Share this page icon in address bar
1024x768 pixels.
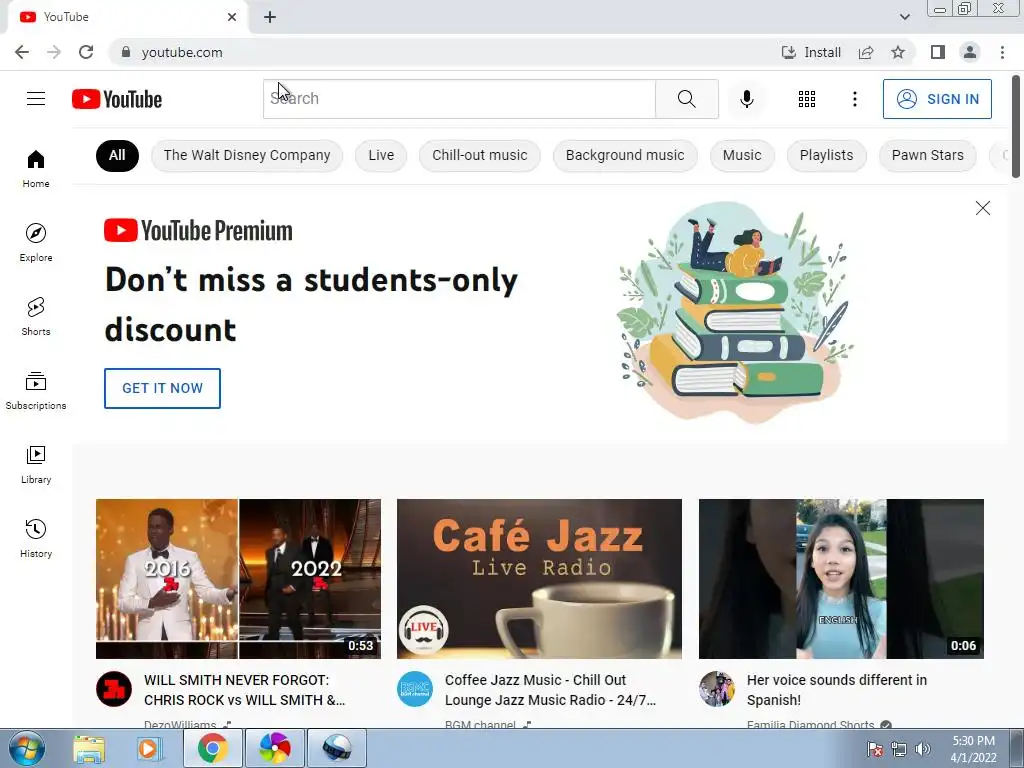point(866,52)
